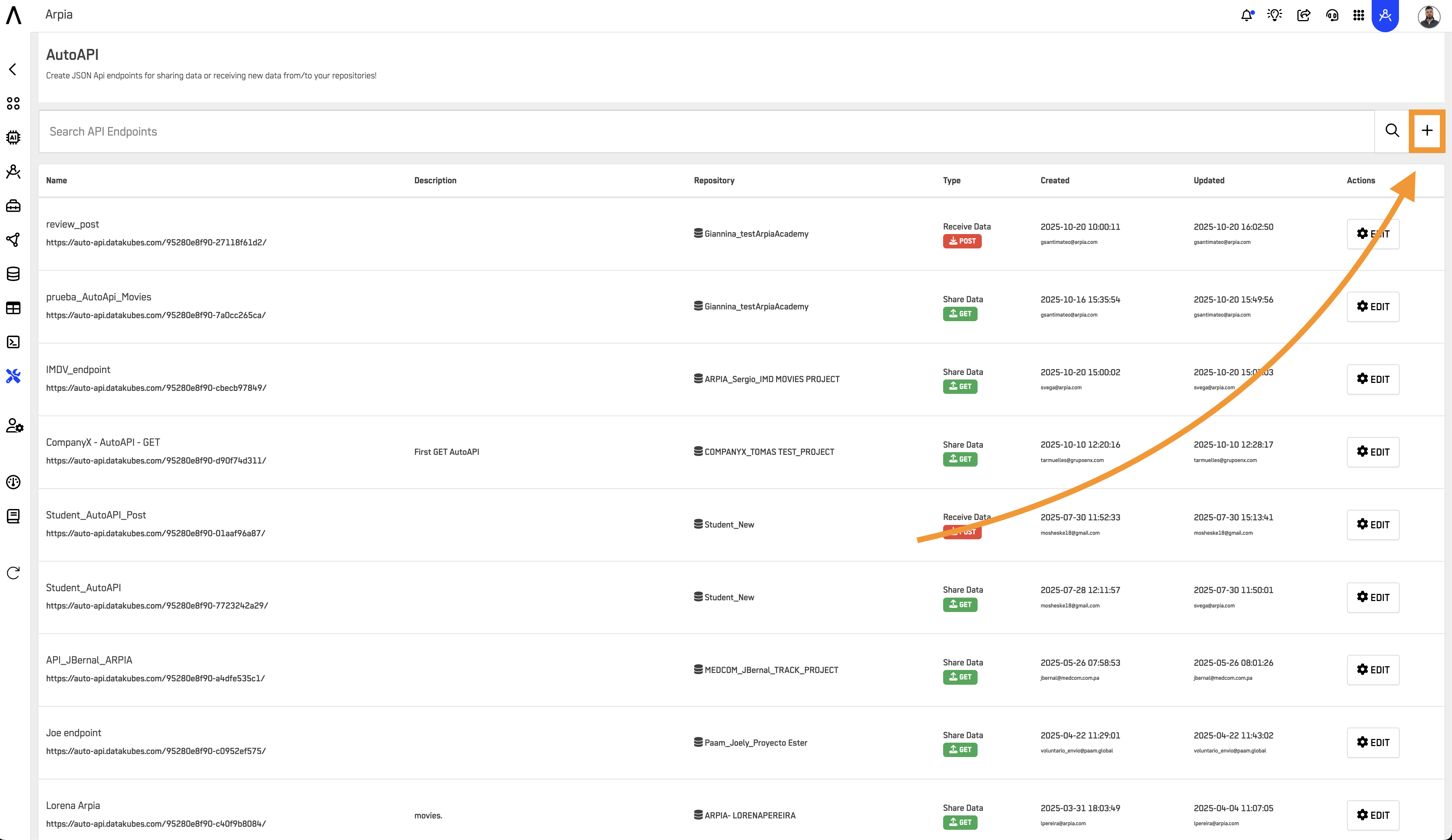Open the review_post endpoint URL
The image size is (1452, 840).
[x=156, y=242]
